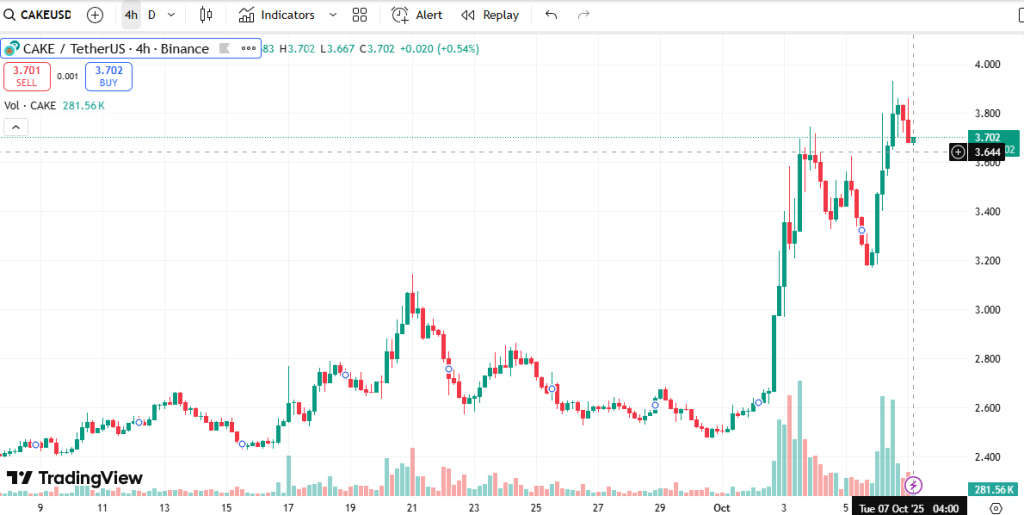Switch to the D daily timeframe
The image size is (1024, 515).
pyautogui.click(x=152, y=15)
